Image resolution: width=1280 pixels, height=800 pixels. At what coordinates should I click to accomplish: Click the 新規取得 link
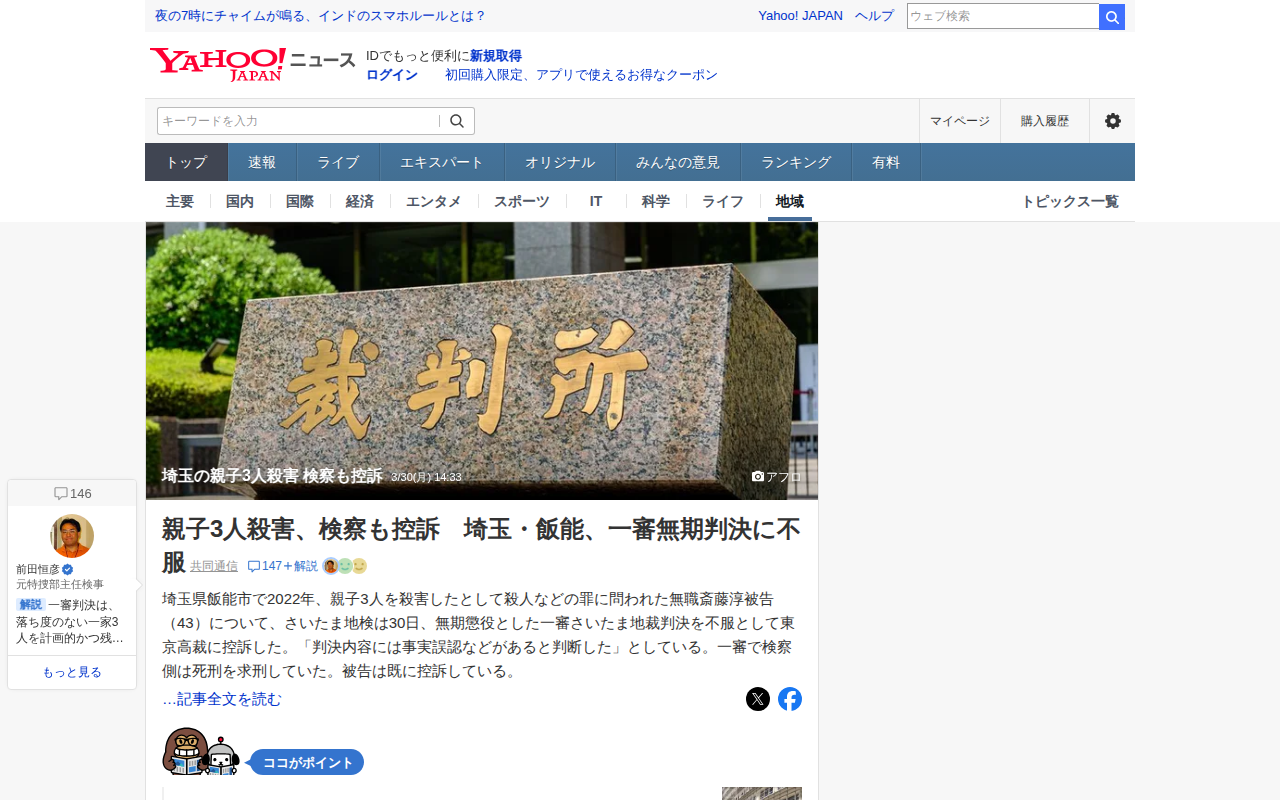pyautogui.click(x=496, y=56)
